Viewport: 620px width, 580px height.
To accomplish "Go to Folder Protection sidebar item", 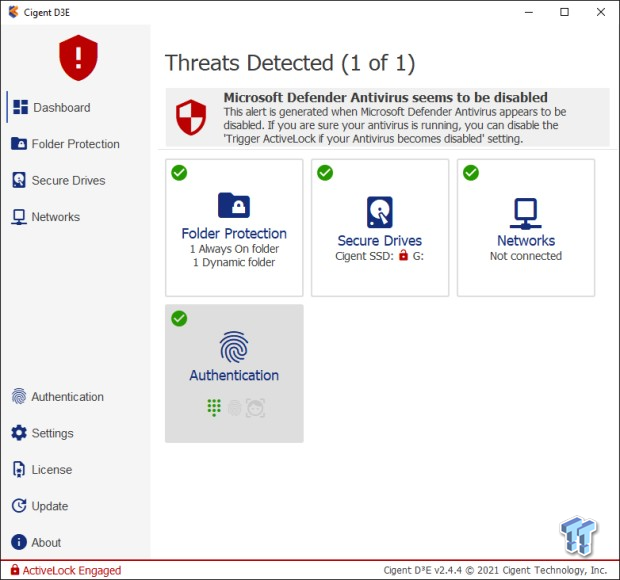I will [76, 144].
